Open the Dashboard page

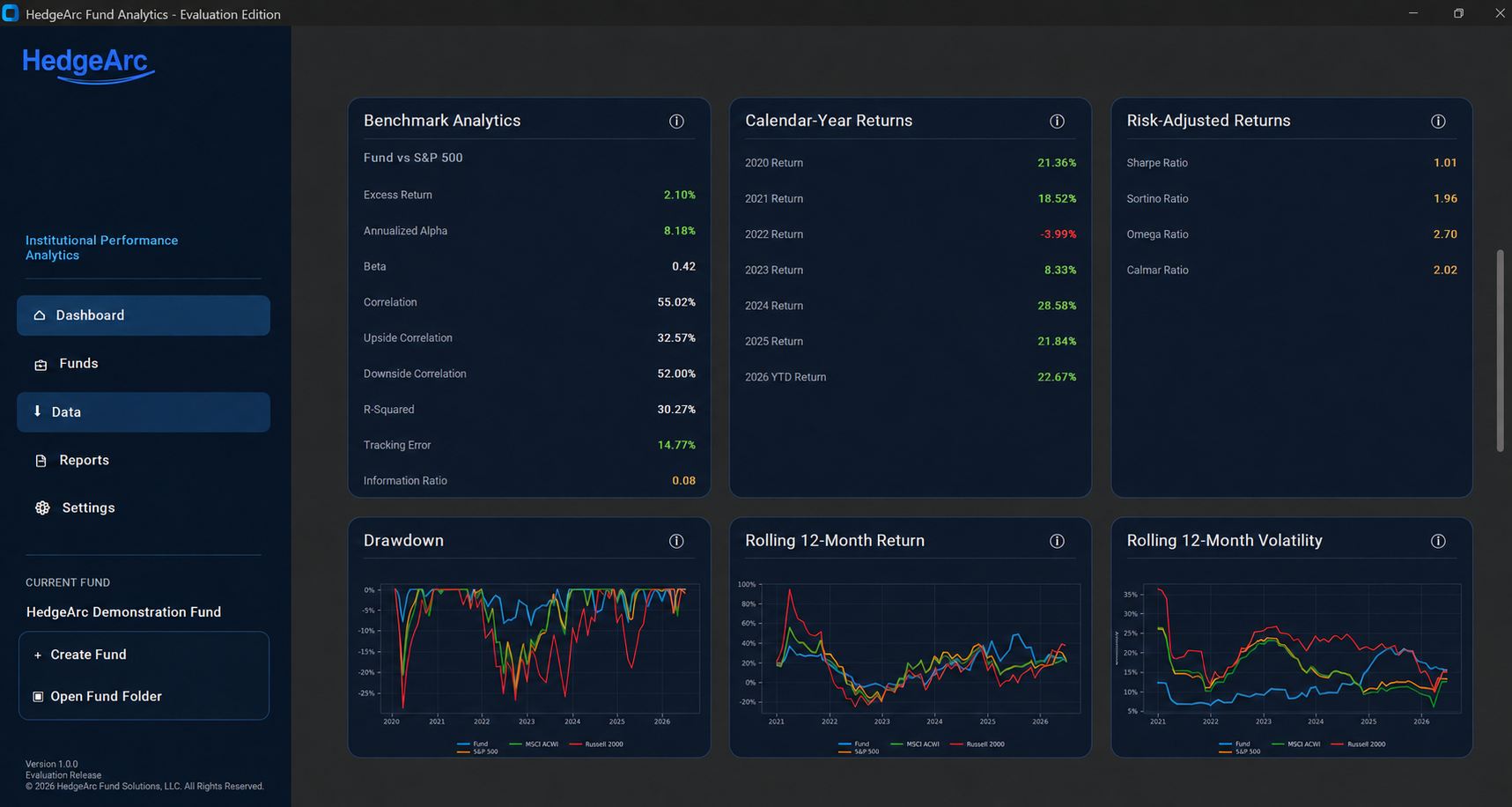[x=144, y=315]
